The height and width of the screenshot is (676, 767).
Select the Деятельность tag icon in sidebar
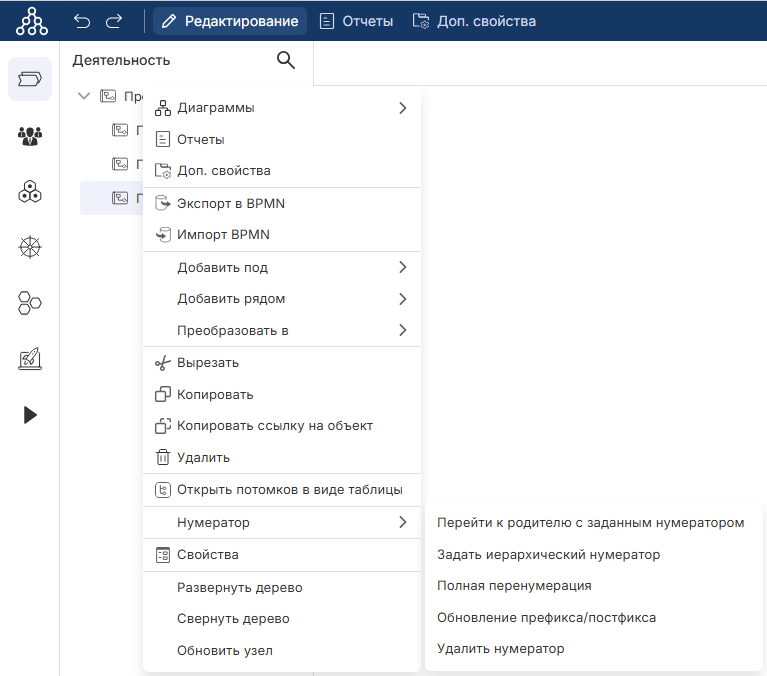pos(30,79)
